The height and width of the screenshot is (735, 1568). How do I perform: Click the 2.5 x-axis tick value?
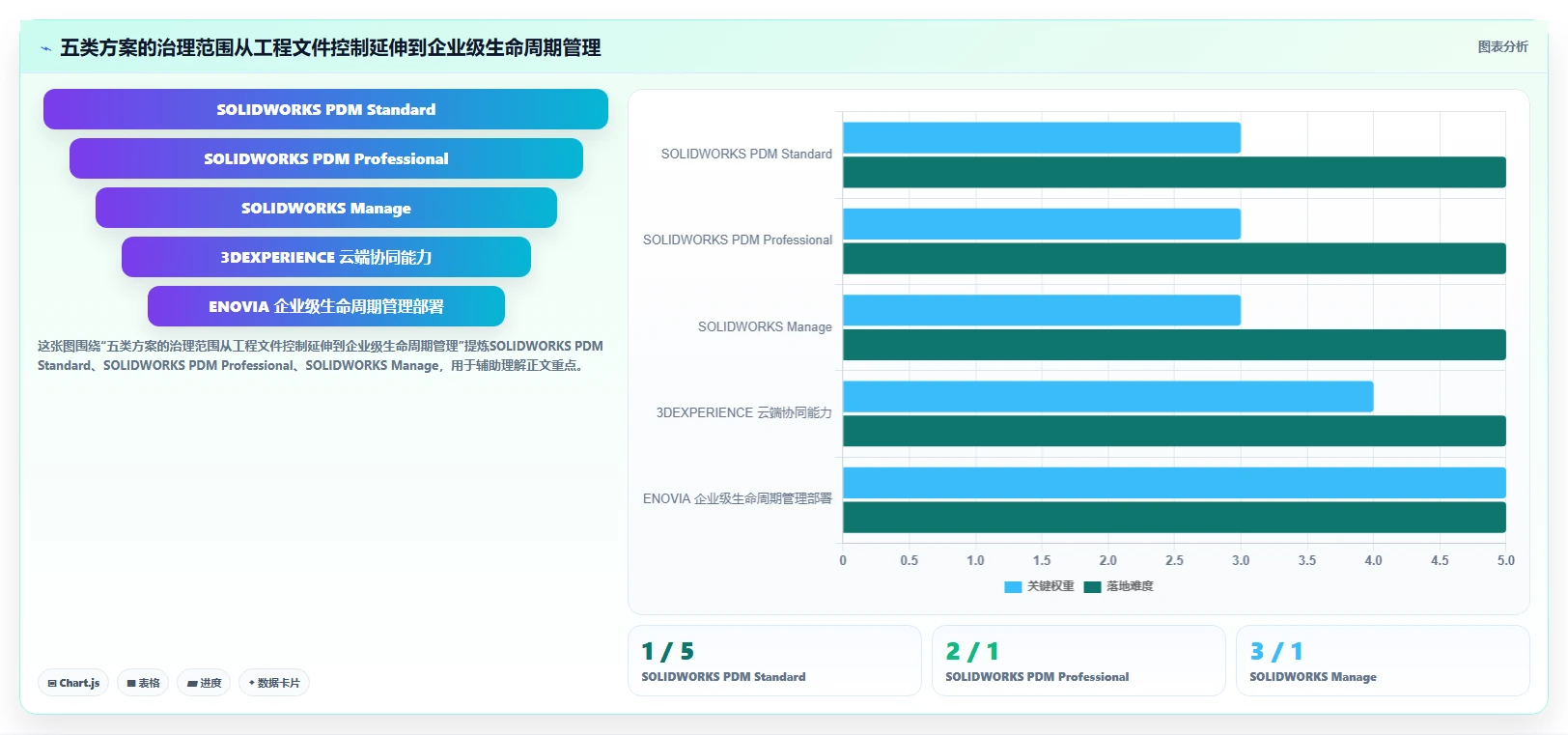click(x=1174, y=560)
